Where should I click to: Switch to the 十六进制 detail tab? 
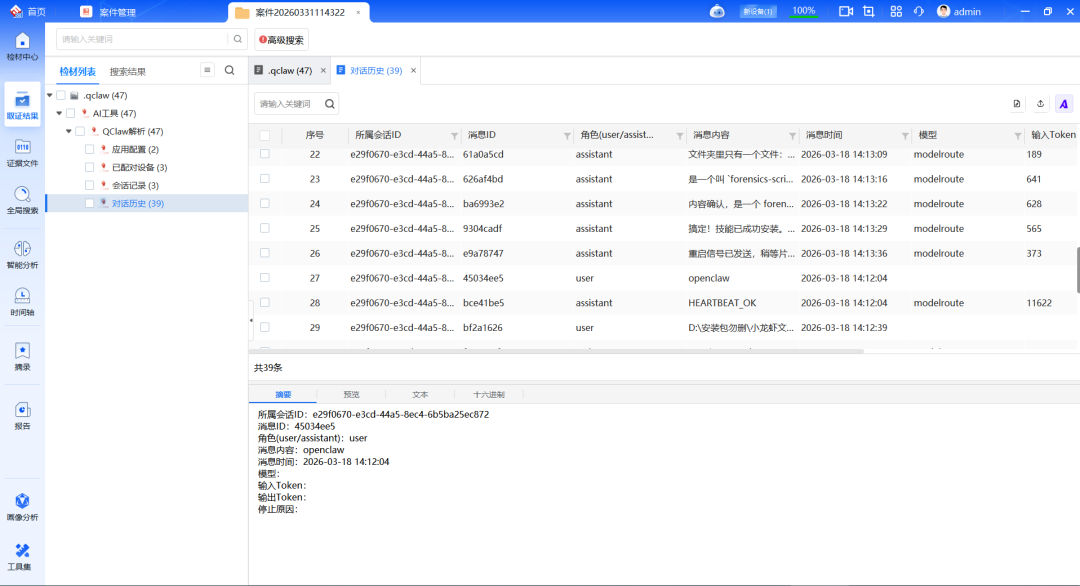click(x=489, y=395)
